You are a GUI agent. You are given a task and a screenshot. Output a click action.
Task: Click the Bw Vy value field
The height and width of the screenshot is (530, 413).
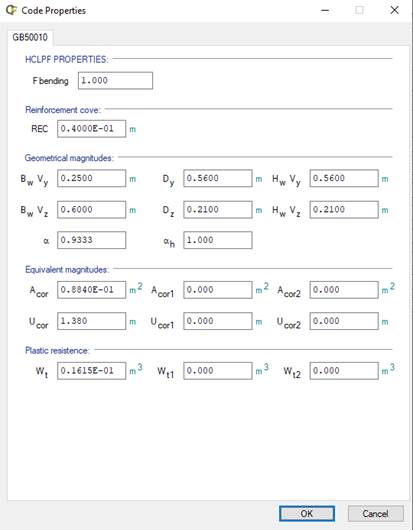(92, 178)
